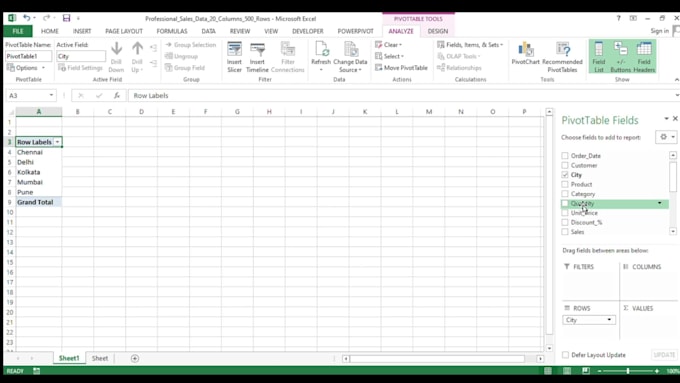
Task: Uncheck the City field checkbox
Action: [x=565, y=174]
